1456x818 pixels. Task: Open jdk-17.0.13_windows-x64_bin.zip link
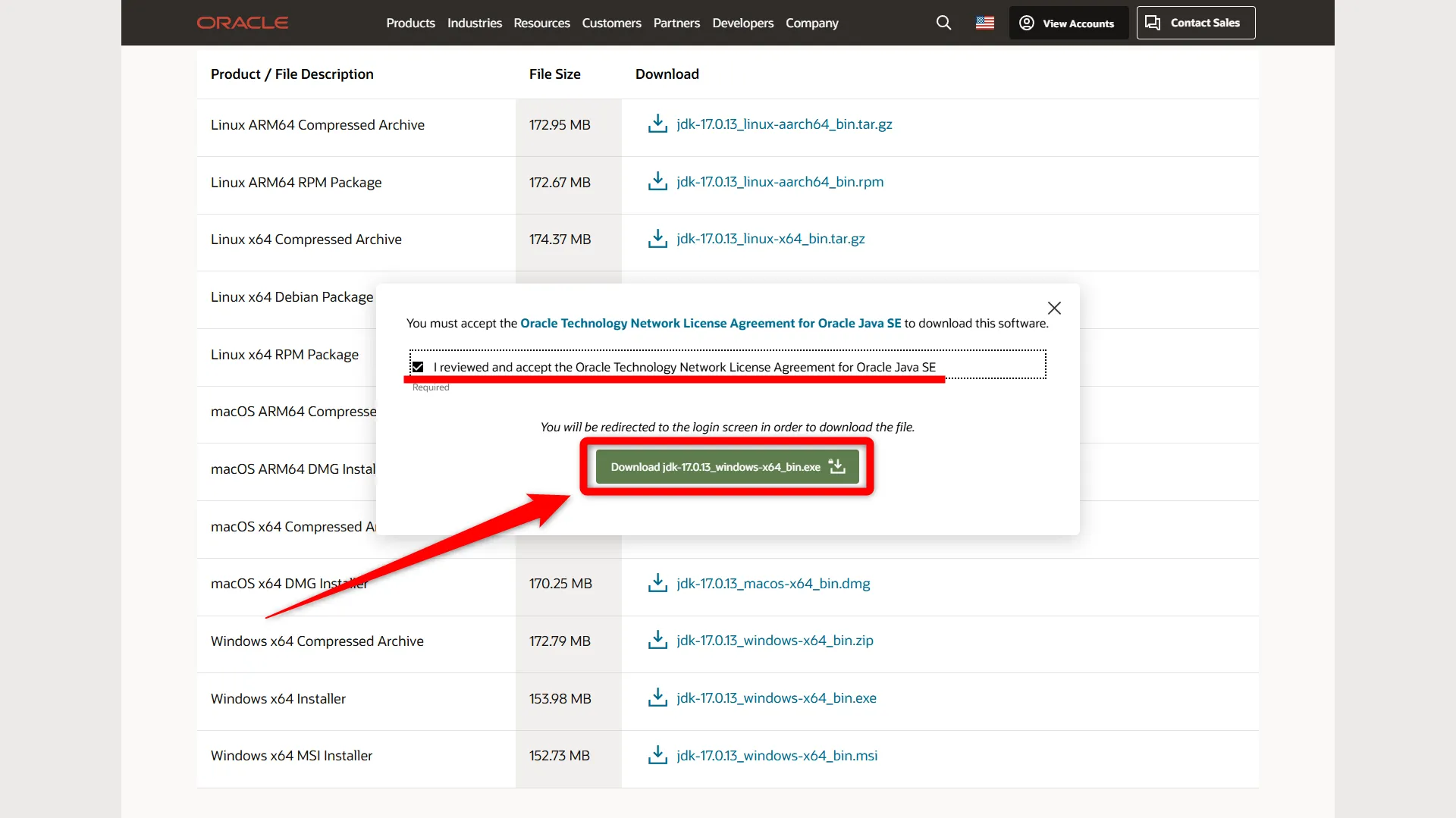point(774,641)
